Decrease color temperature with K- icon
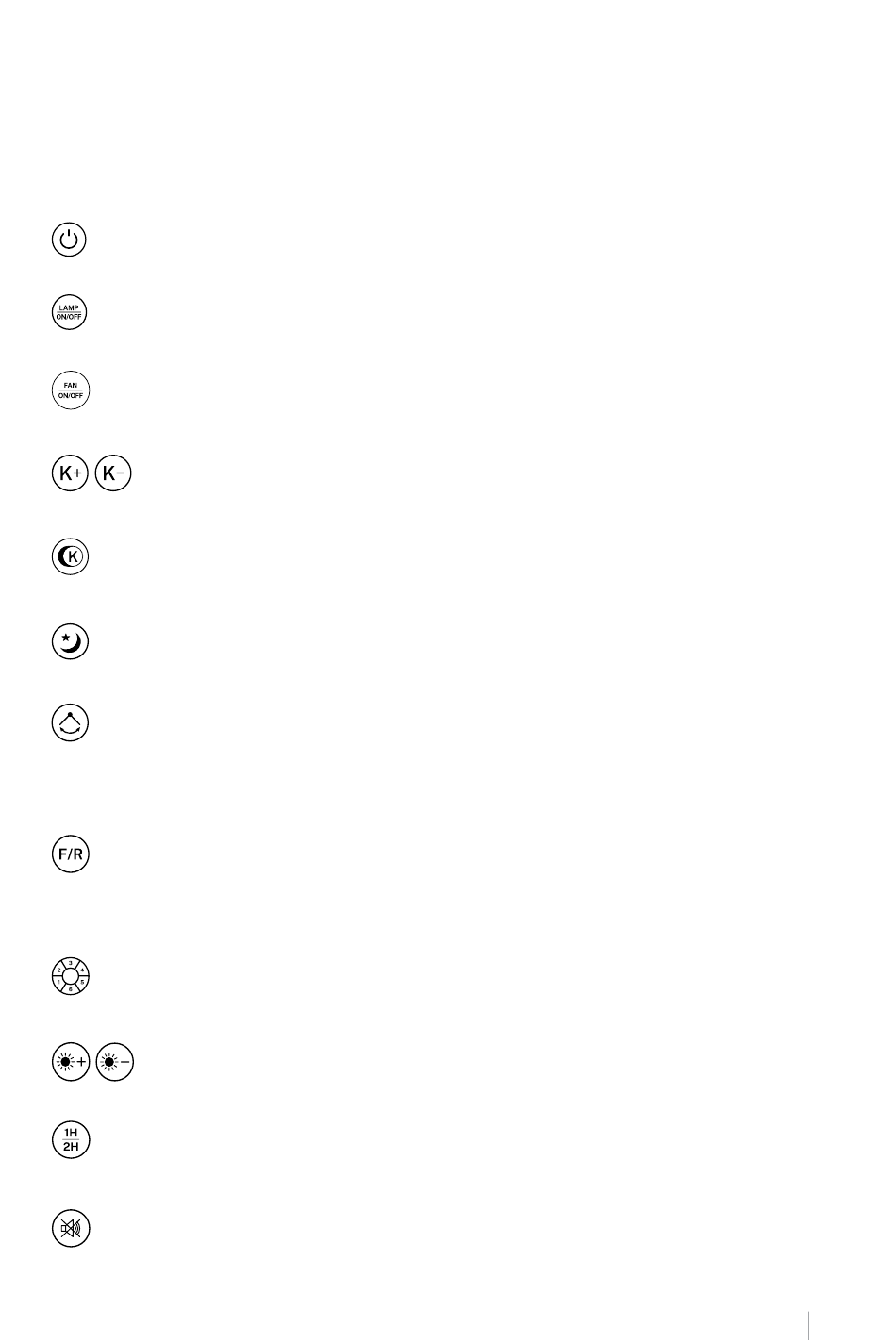The width and height of the screenshot is (896, 1343). pos(113,474)
